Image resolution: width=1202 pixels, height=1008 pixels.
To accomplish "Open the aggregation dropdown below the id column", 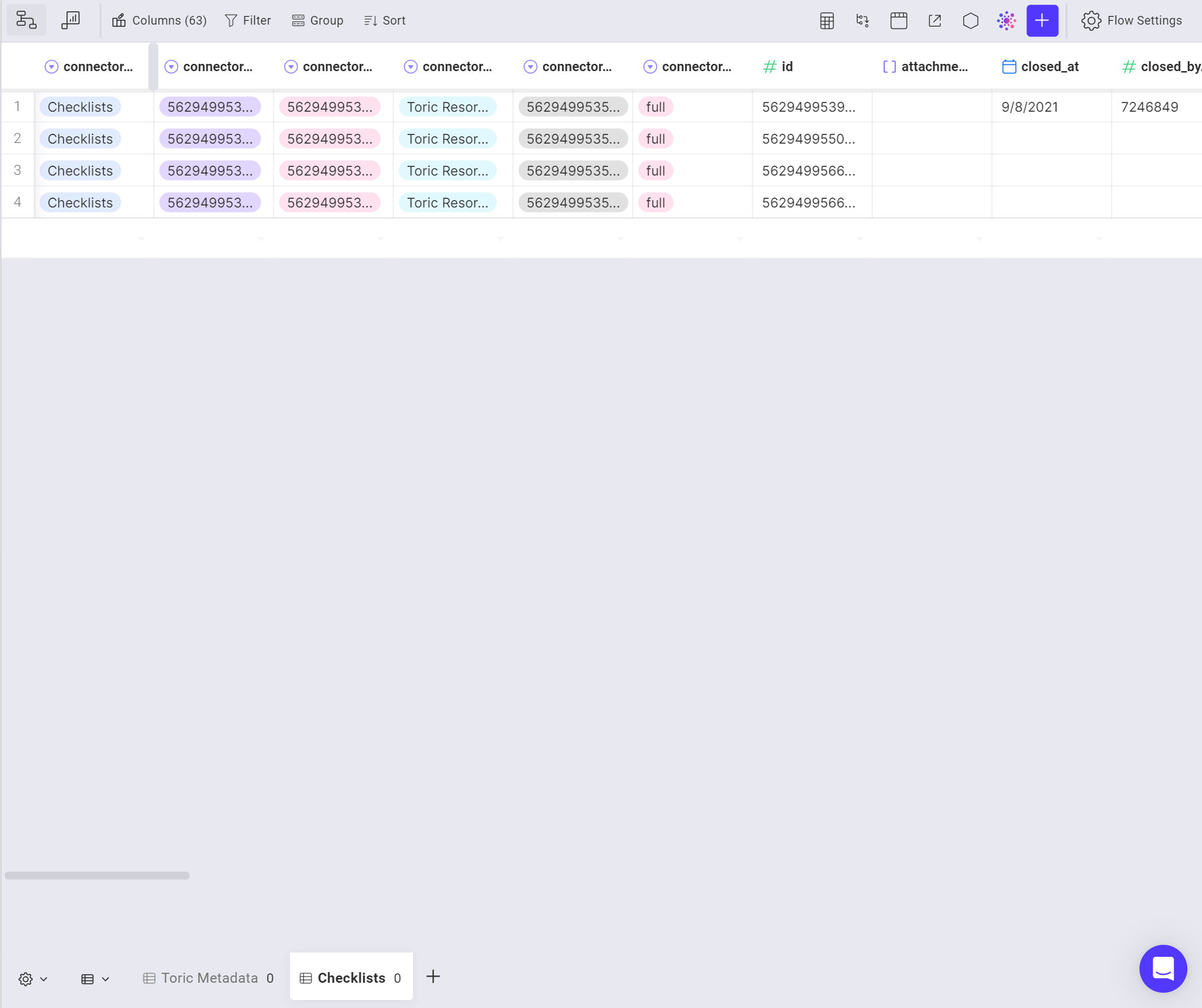I will tap(860, 239).
